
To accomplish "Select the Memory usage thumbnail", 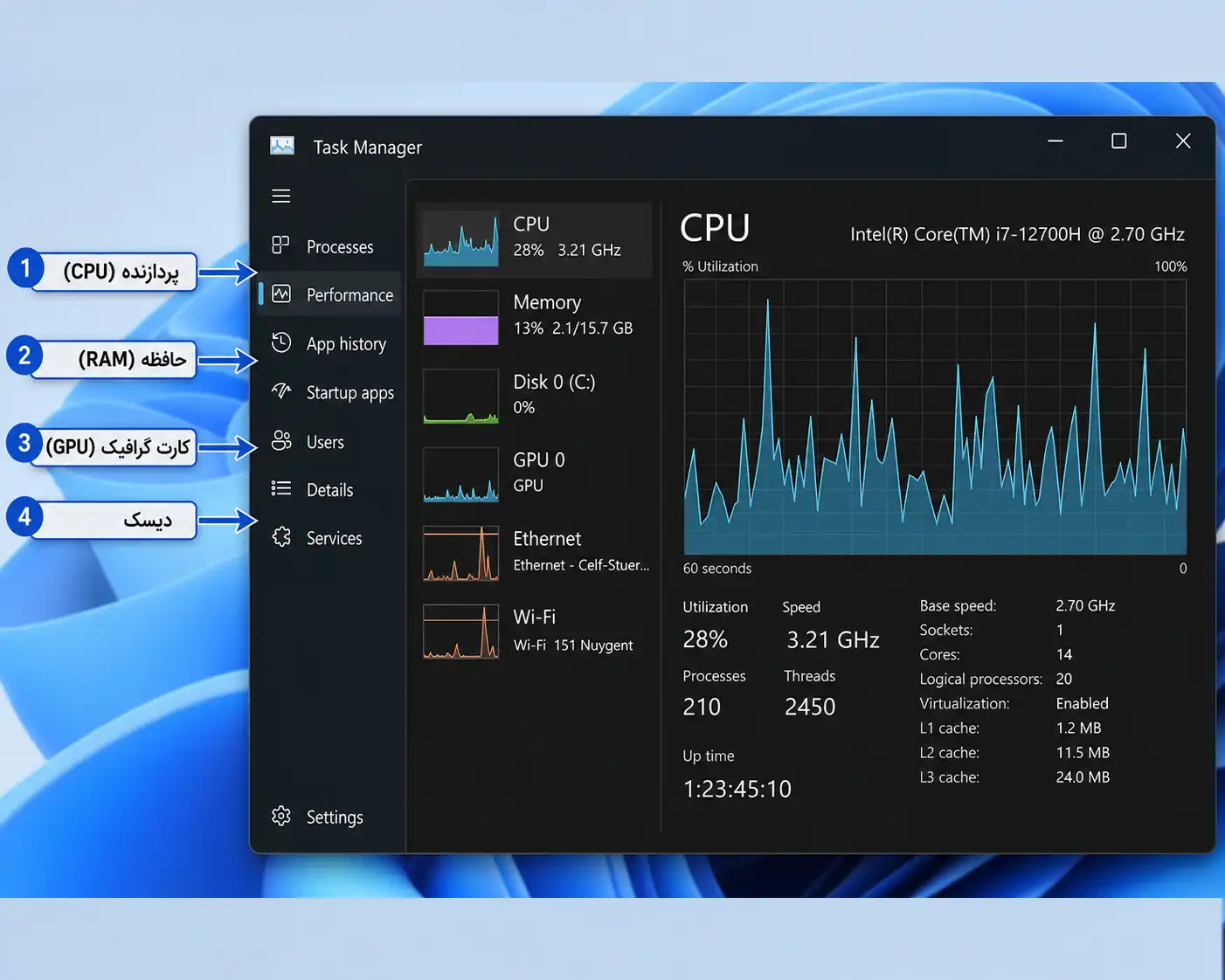I will tap(461, 317).
